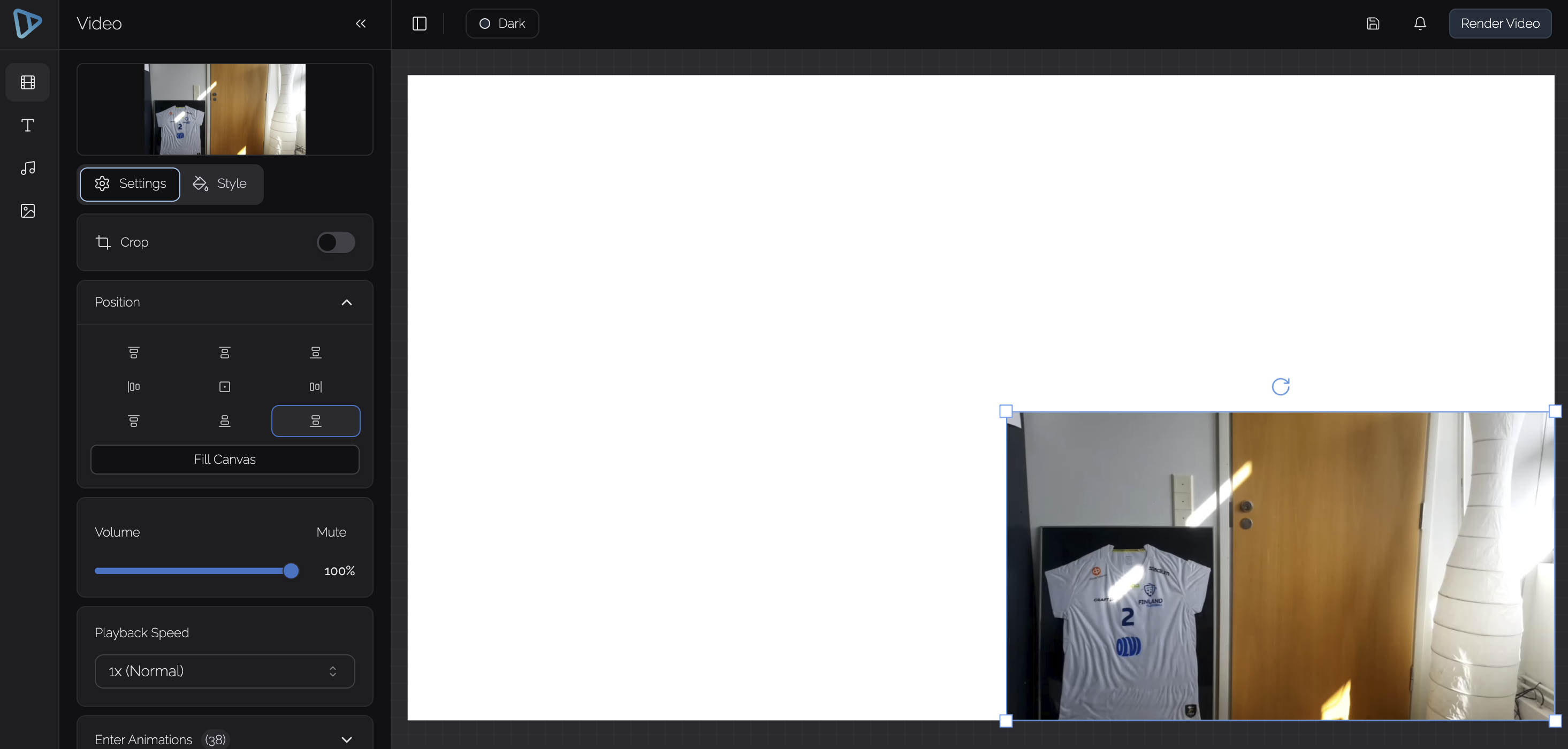Open the audio music note panel
The width and height of the screenshot is (1568, 749).
(x=27, y=168)
